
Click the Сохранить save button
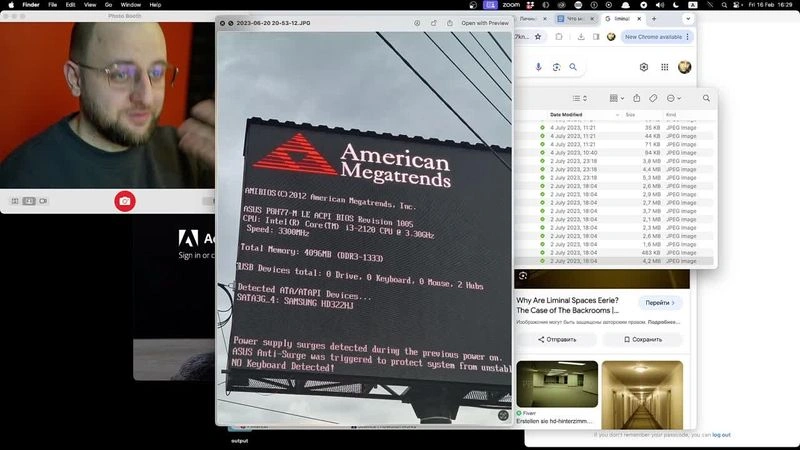(643, 339)
